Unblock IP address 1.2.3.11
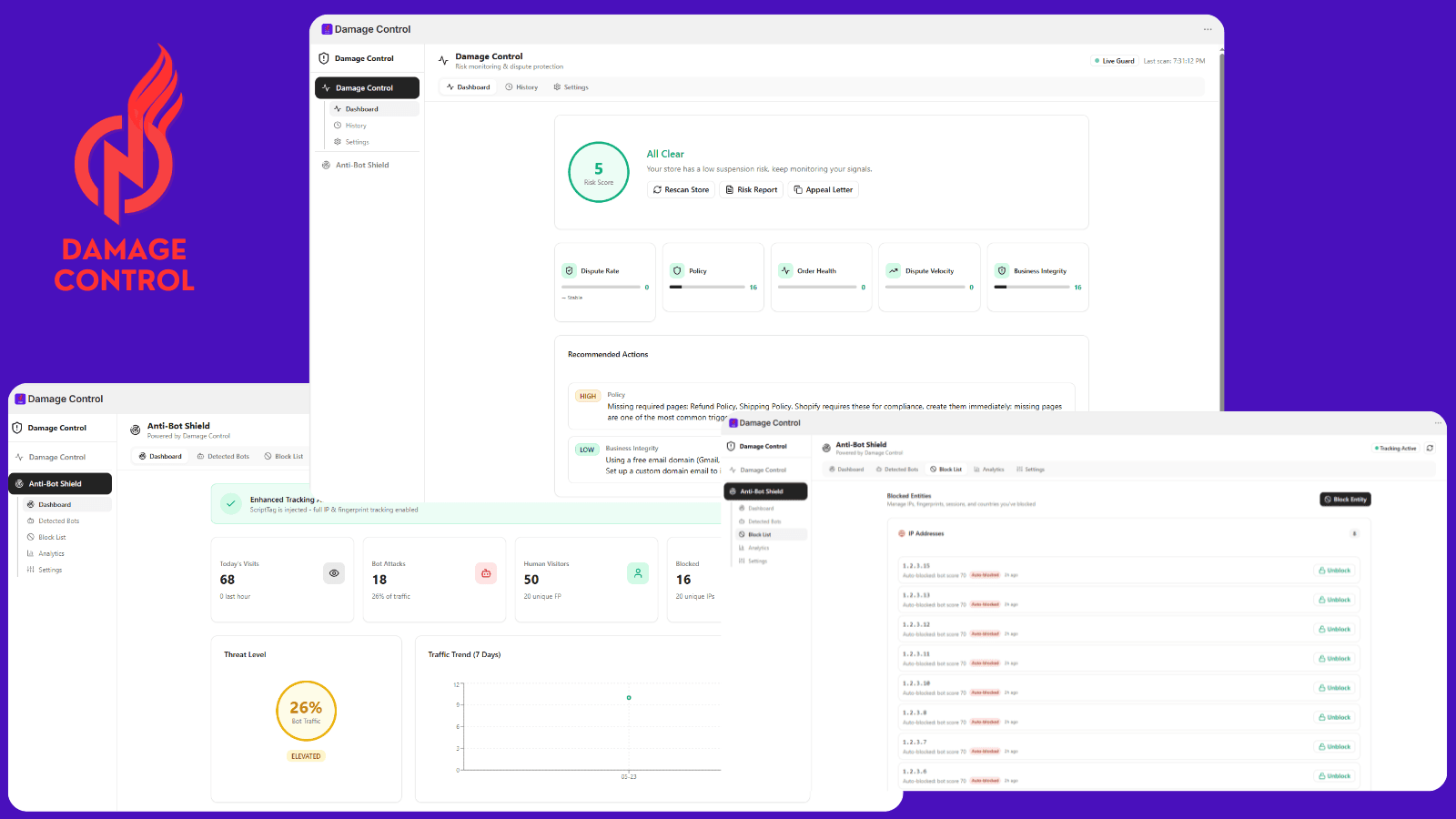This screenshot has height=819, width=1456. [1335, 658]
